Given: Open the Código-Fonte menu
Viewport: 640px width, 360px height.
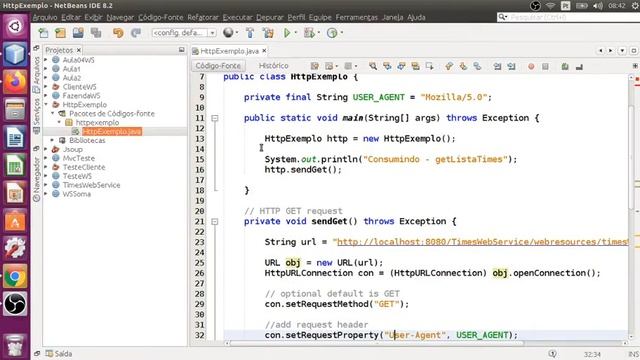Looking at the screenshot, I should 160,17.
